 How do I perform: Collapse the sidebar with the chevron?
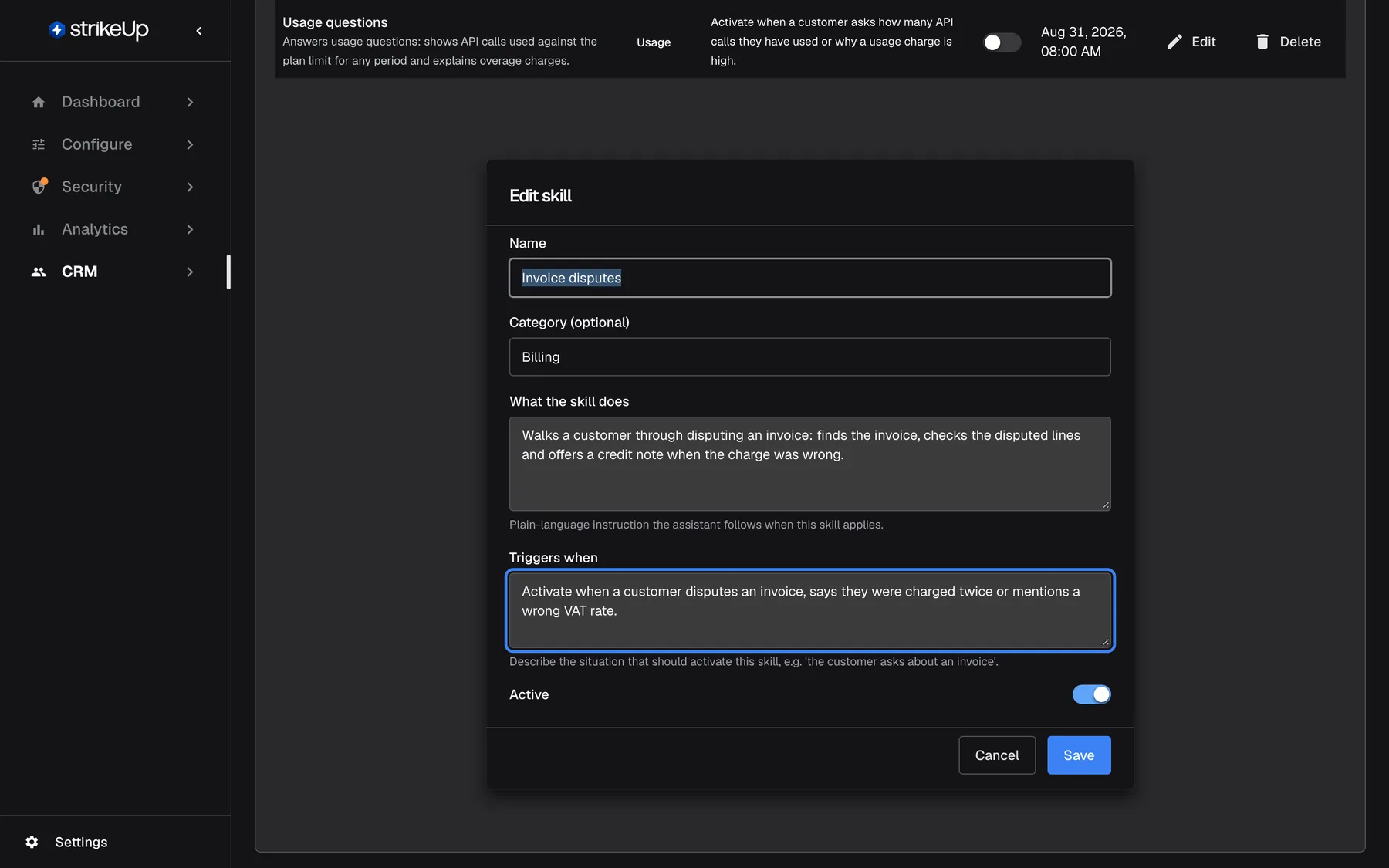(x=199, y=31)
